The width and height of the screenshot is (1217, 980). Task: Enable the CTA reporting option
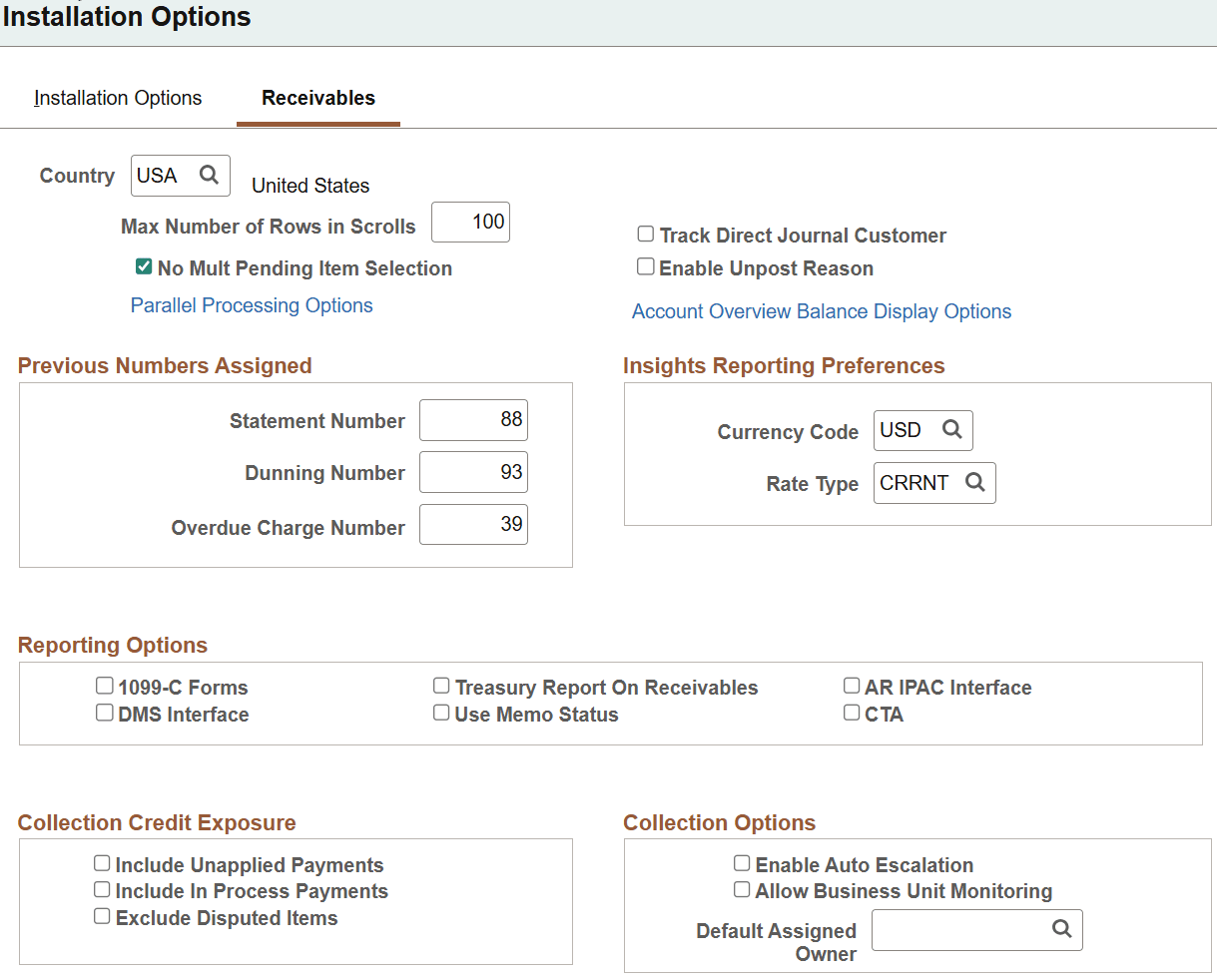pyautogui.click(x=852, y=712)
